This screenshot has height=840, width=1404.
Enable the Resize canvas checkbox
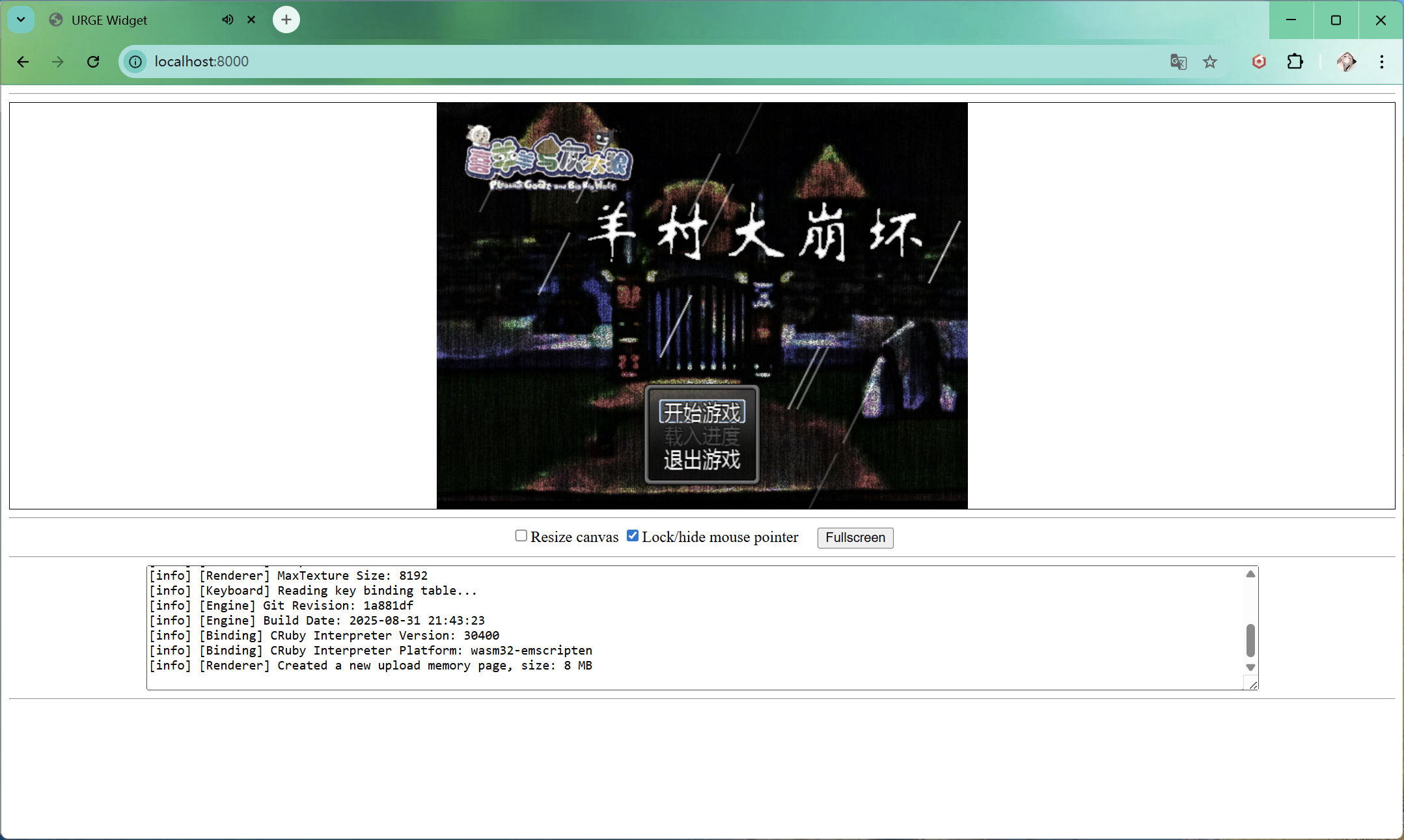click(521, 535)
